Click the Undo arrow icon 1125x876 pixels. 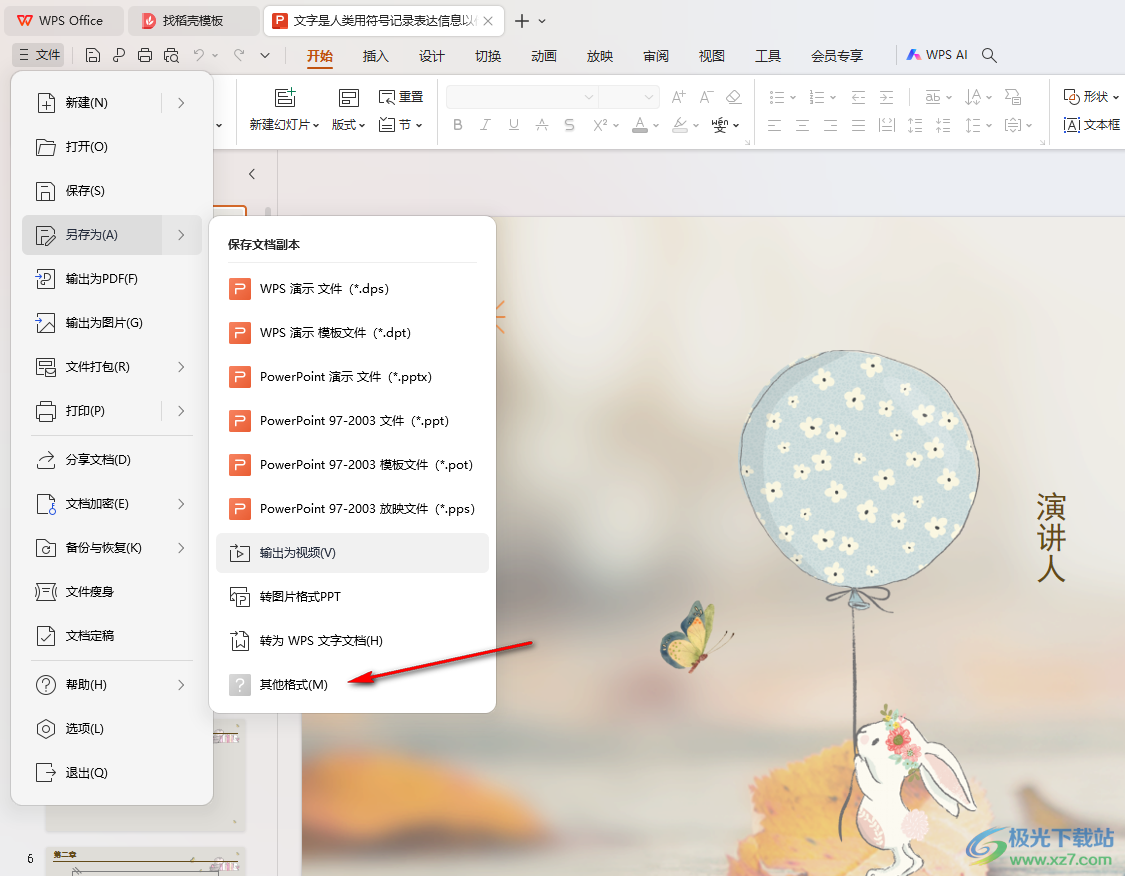[199, 55]
